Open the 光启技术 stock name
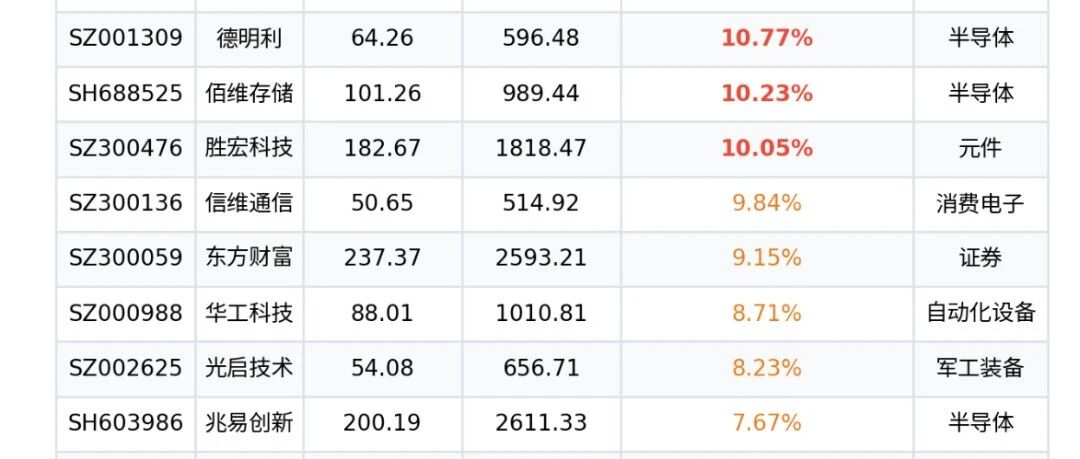The width and height of the screenshot is (1080, 459). 249,368
